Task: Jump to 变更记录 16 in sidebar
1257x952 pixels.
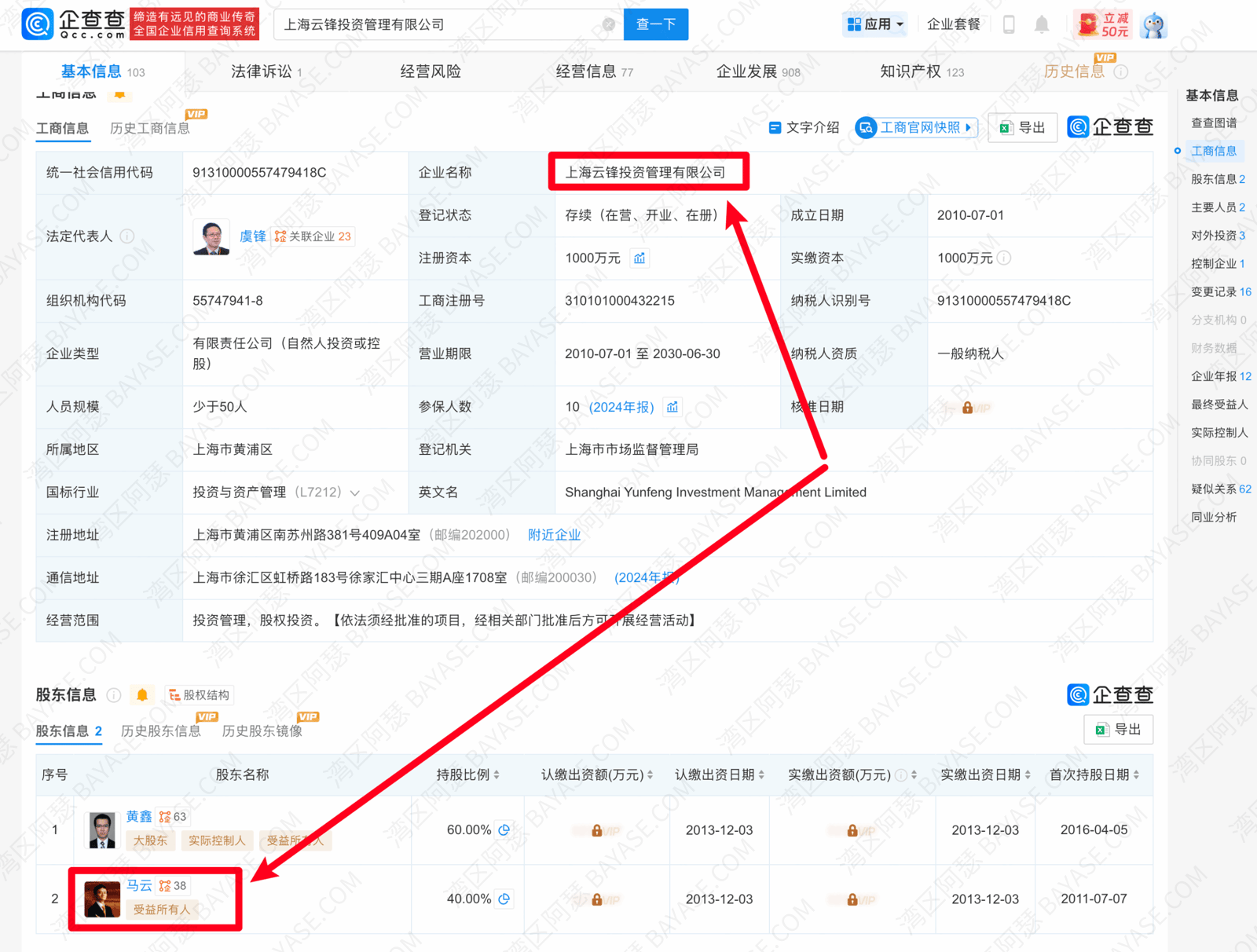Action: (x=1221, y=291)
